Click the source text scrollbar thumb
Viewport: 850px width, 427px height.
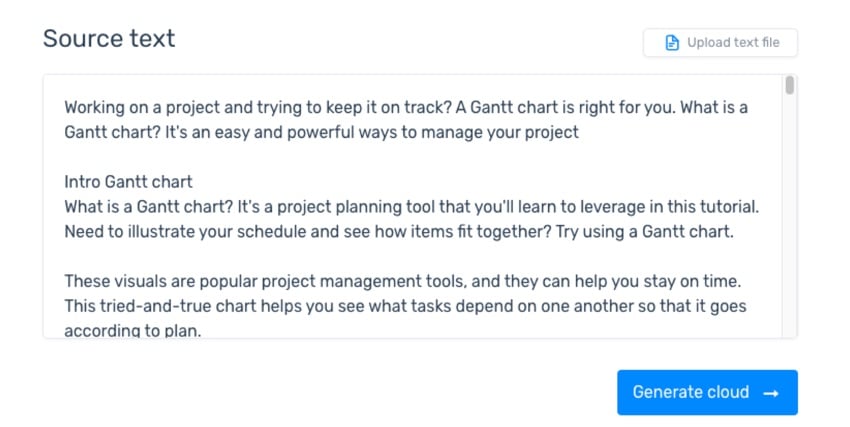[x=789, y=86]
